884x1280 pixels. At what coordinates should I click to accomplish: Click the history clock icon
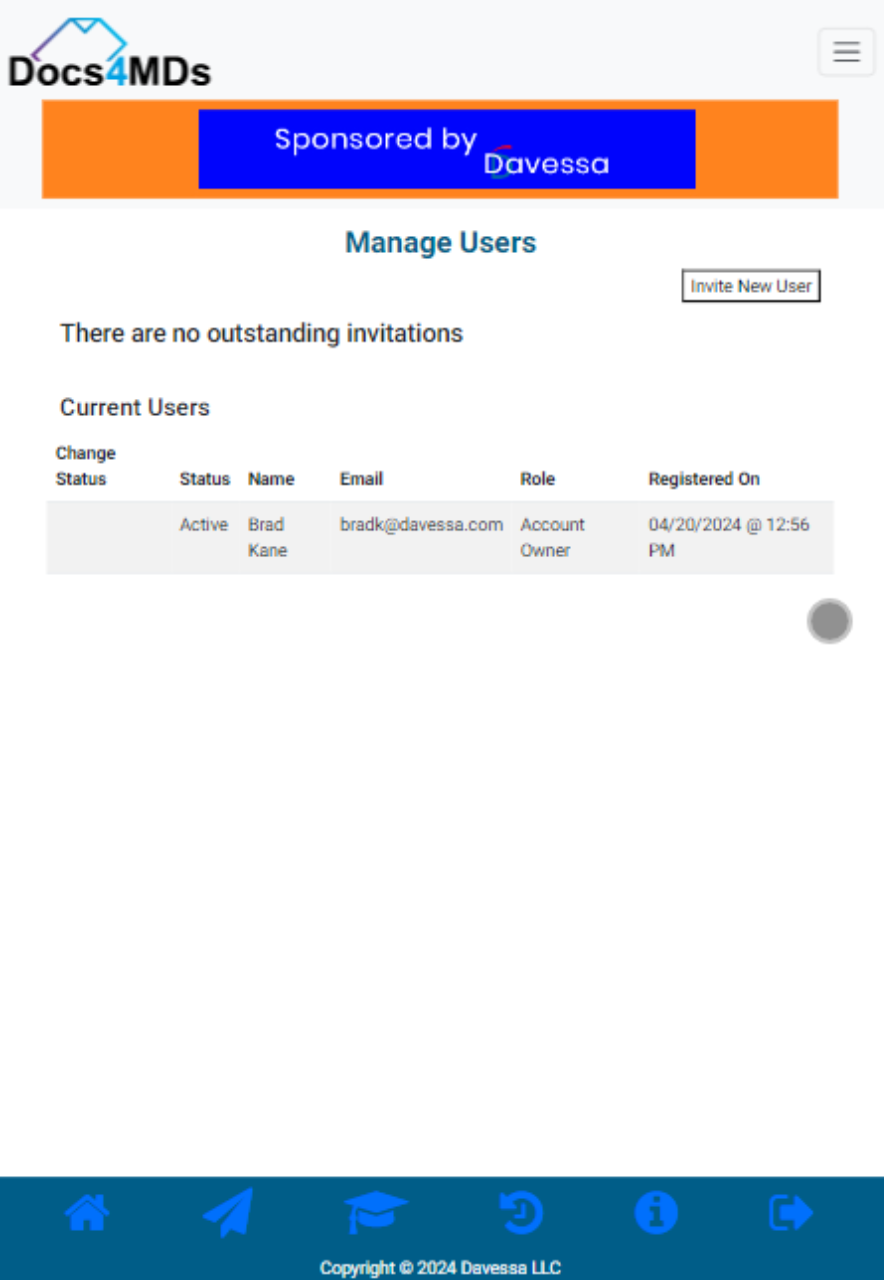click(x=520, y=1211)
